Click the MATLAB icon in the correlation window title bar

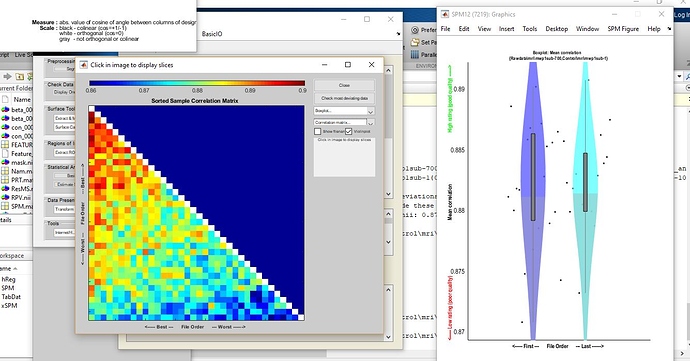tap(83, 65)
